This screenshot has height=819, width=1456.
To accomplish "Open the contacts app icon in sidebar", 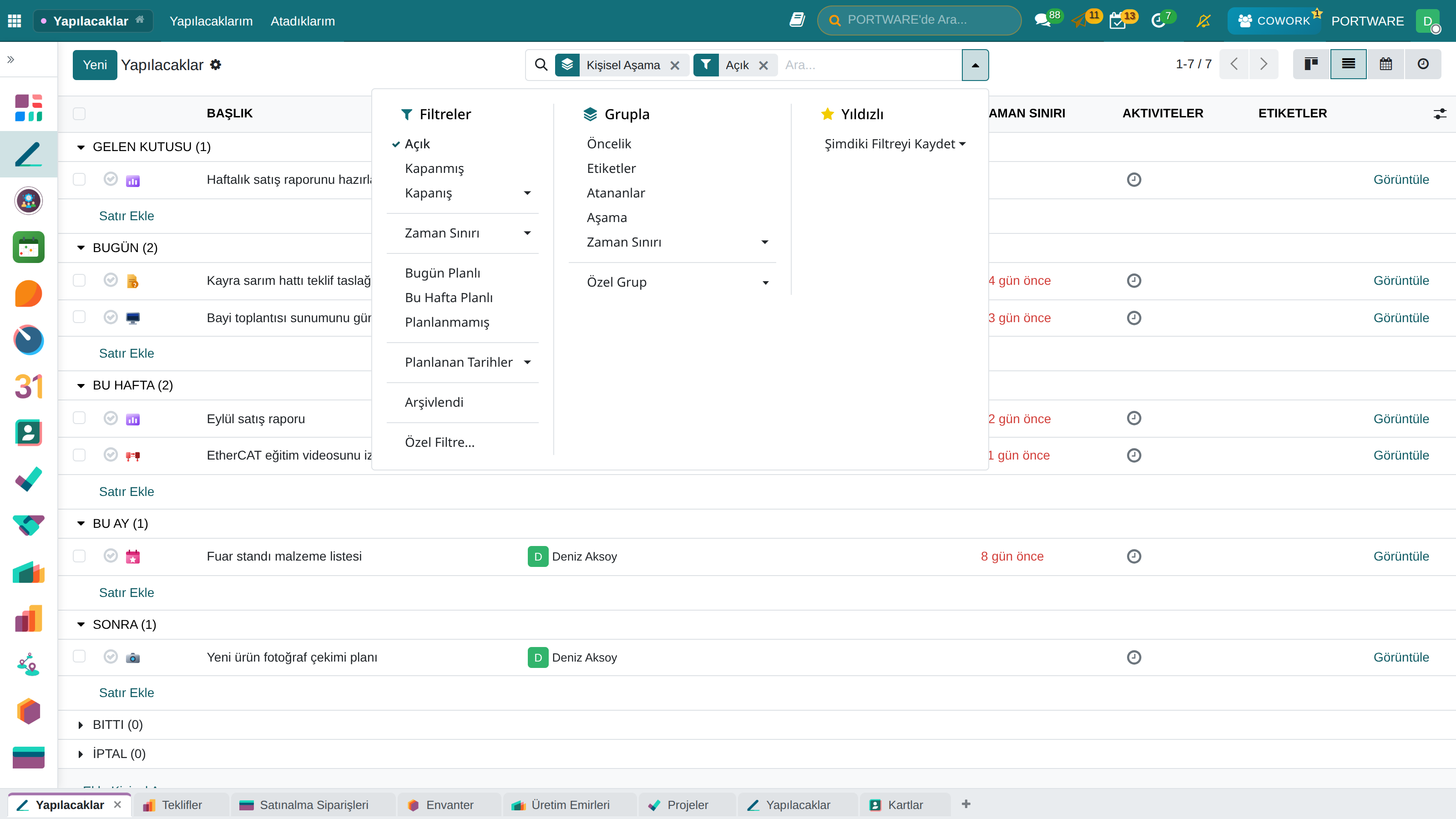I will click(28, 433).
